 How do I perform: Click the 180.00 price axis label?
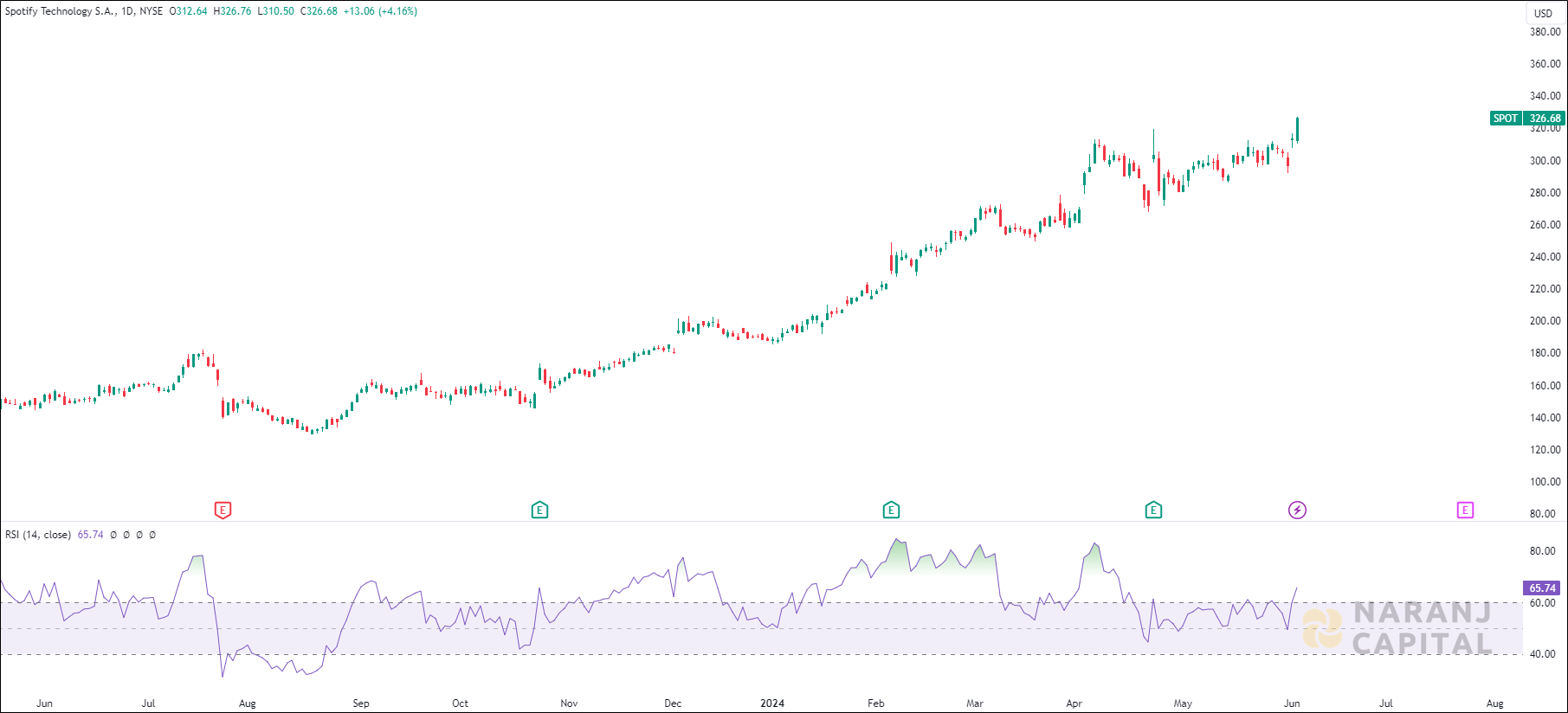pyautogui.click(x=1545, y=353)
